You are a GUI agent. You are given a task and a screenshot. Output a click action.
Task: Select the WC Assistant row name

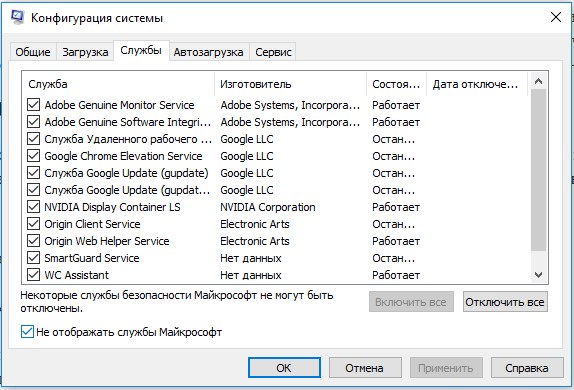click(x=77, y=275)
